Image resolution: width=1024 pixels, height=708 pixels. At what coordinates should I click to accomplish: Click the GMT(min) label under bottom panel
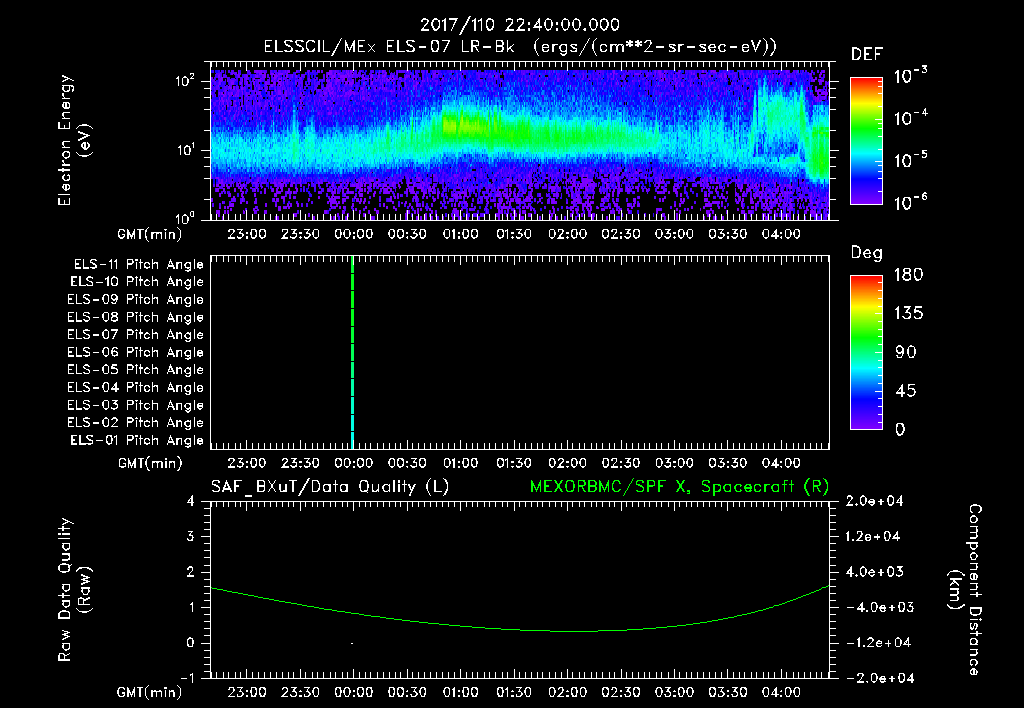tap(150, 692)
